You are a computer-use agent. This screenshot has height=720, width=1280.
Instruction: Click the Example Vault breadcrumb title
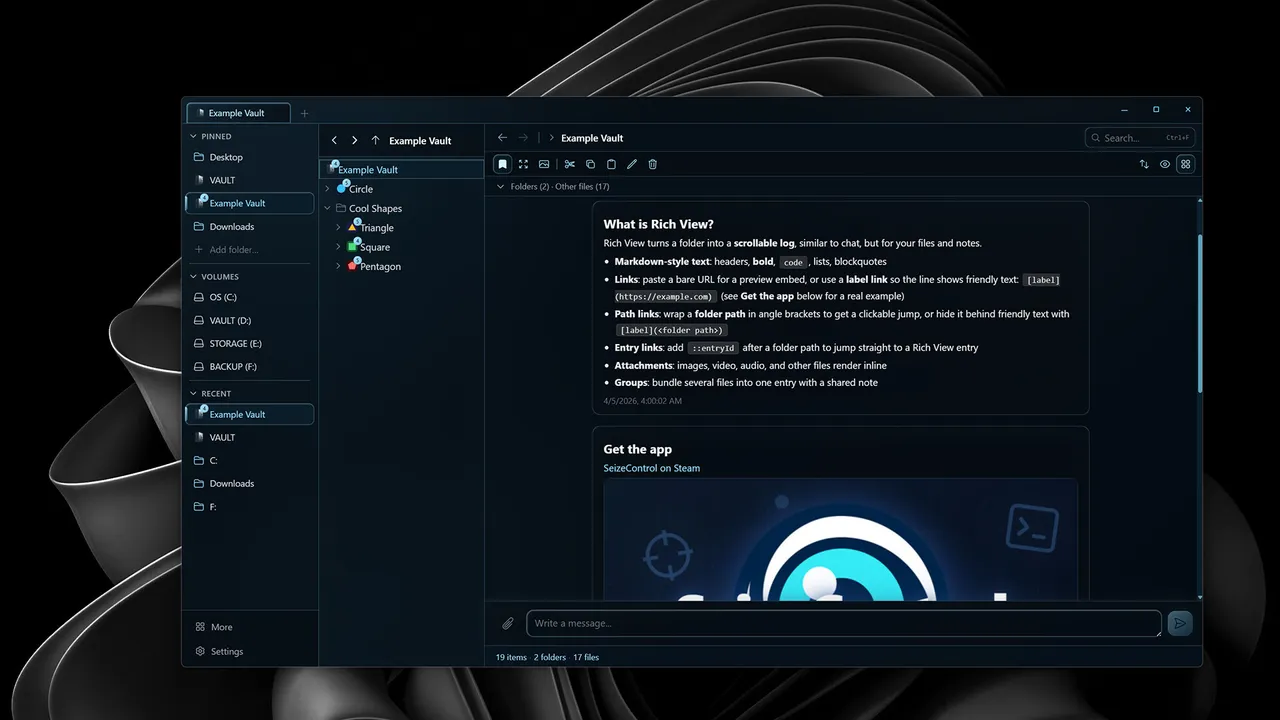tap(592, 138)
